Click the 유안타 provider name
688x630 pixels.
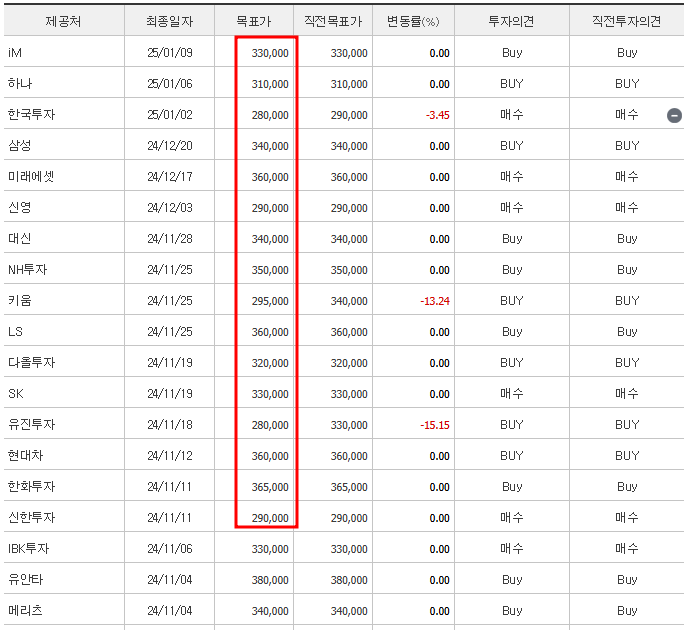click(x=25, y=580)
